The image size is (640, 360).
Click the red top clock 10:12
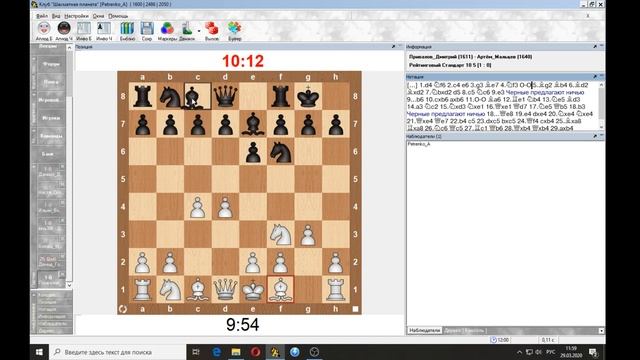click(243, 61)
